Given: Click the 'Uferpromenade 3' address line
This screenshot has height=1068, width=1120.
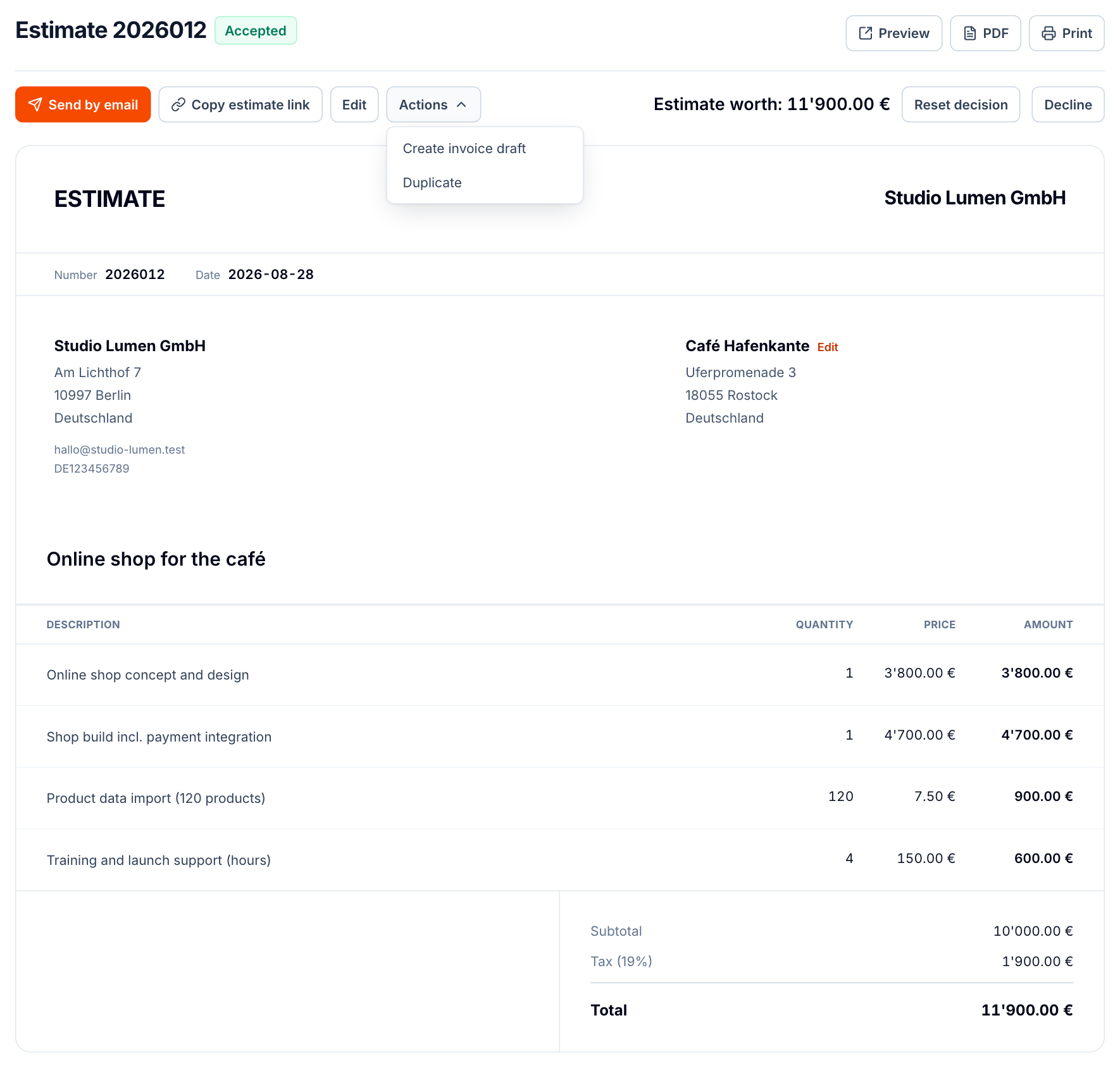Looking at the screenshot, I should point(740,373).
